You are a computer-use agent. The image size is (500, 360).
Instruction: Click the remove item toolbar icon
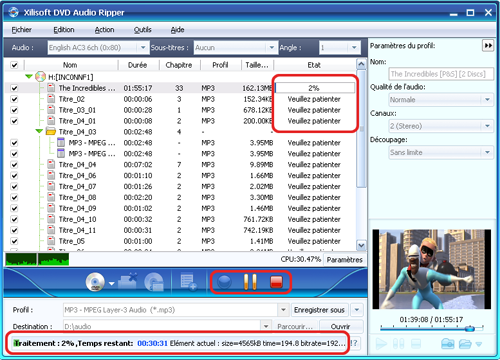128,282
